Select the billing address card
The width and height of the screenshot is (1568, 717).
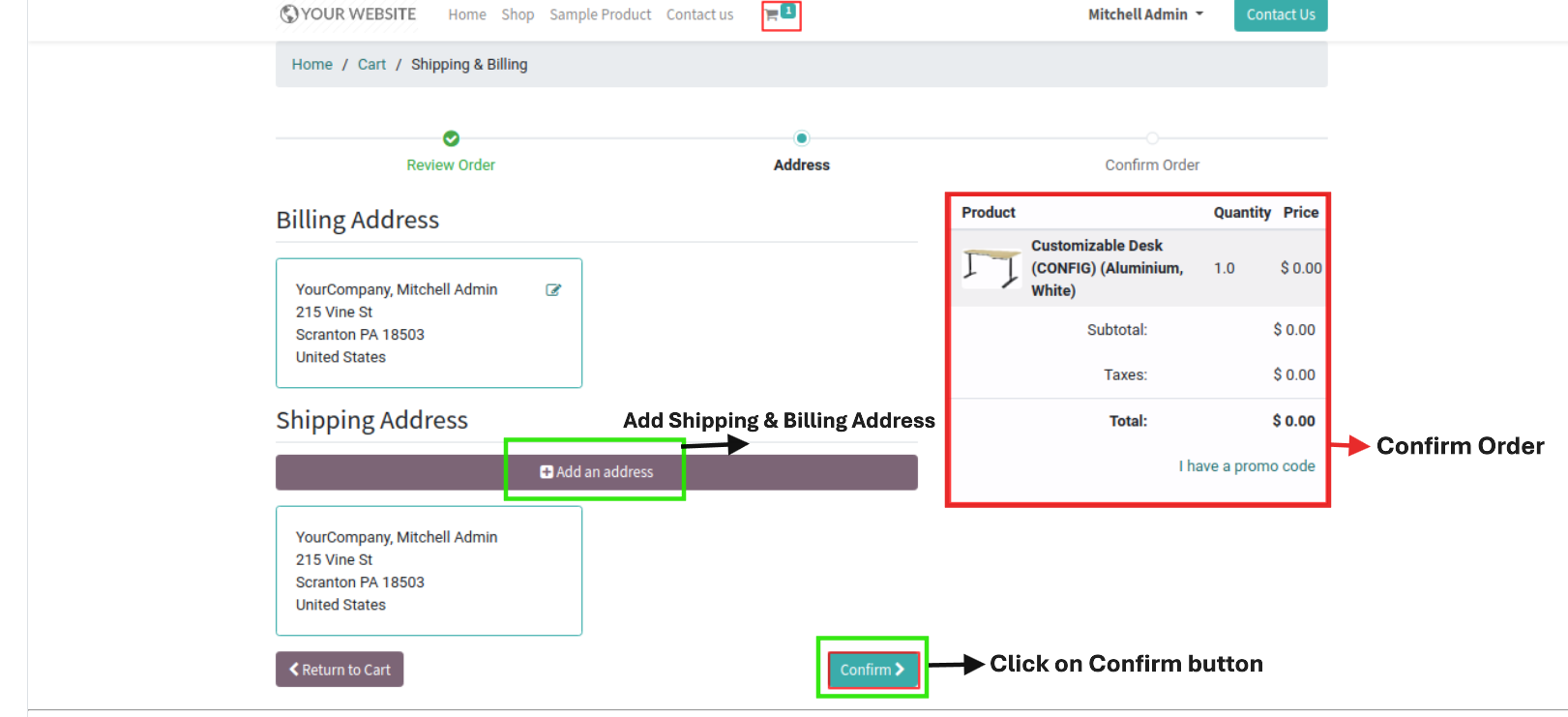tap(429, 323)
